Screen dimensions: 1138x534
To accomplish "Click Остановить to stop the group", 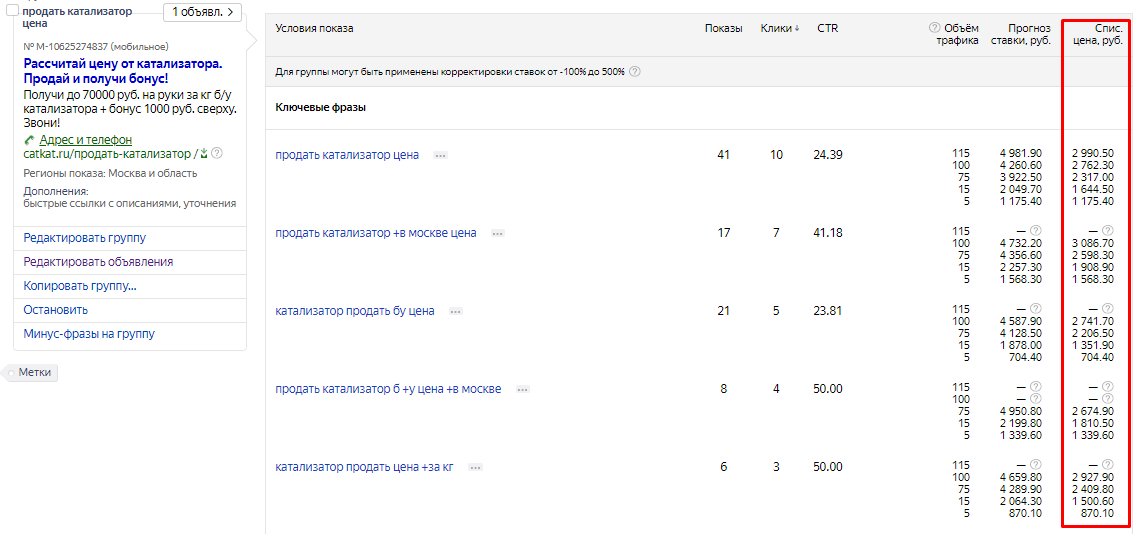I will tap(56, 310).
